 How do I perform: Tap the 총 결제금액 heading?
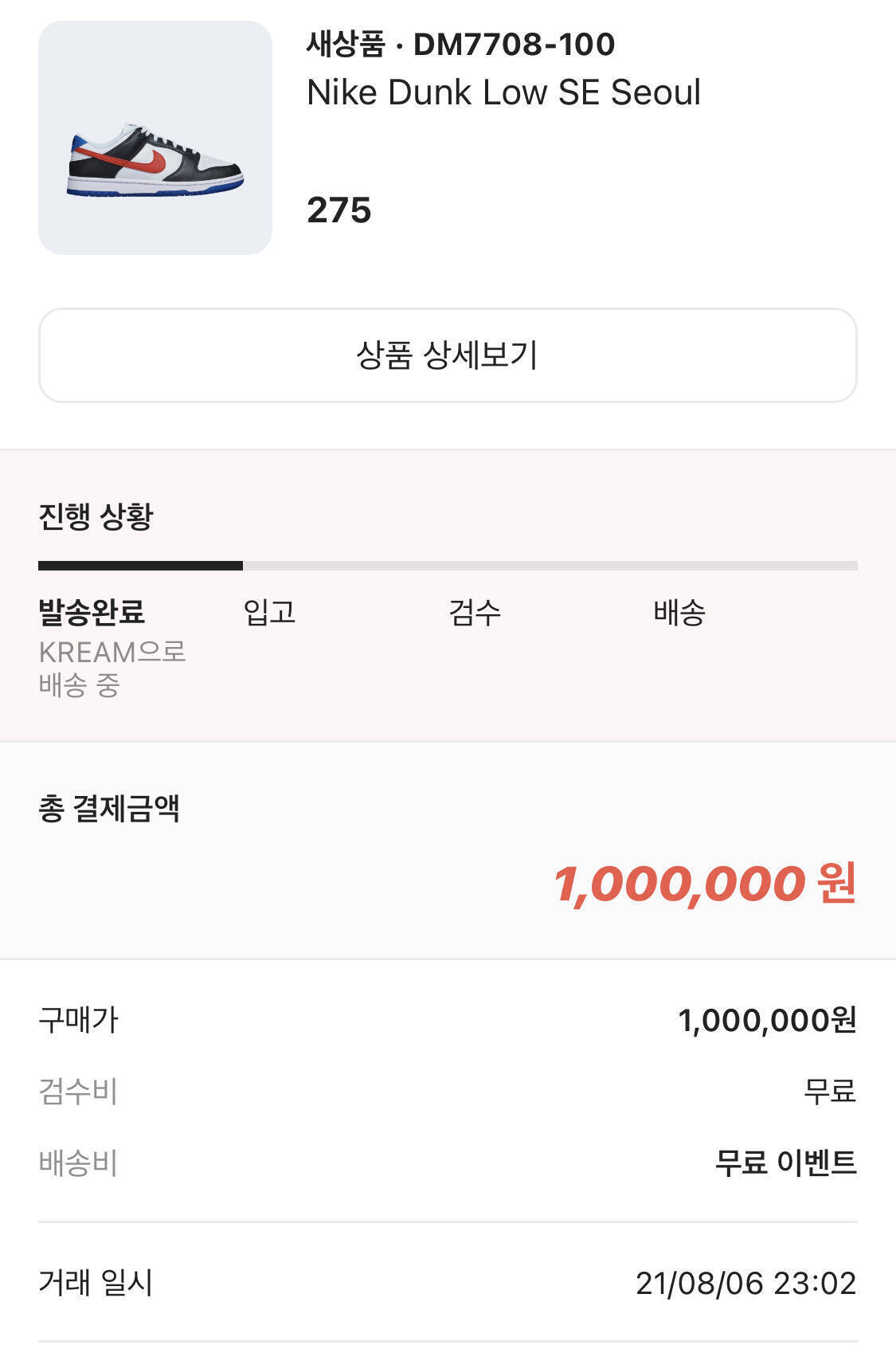(x=109, y=809)
